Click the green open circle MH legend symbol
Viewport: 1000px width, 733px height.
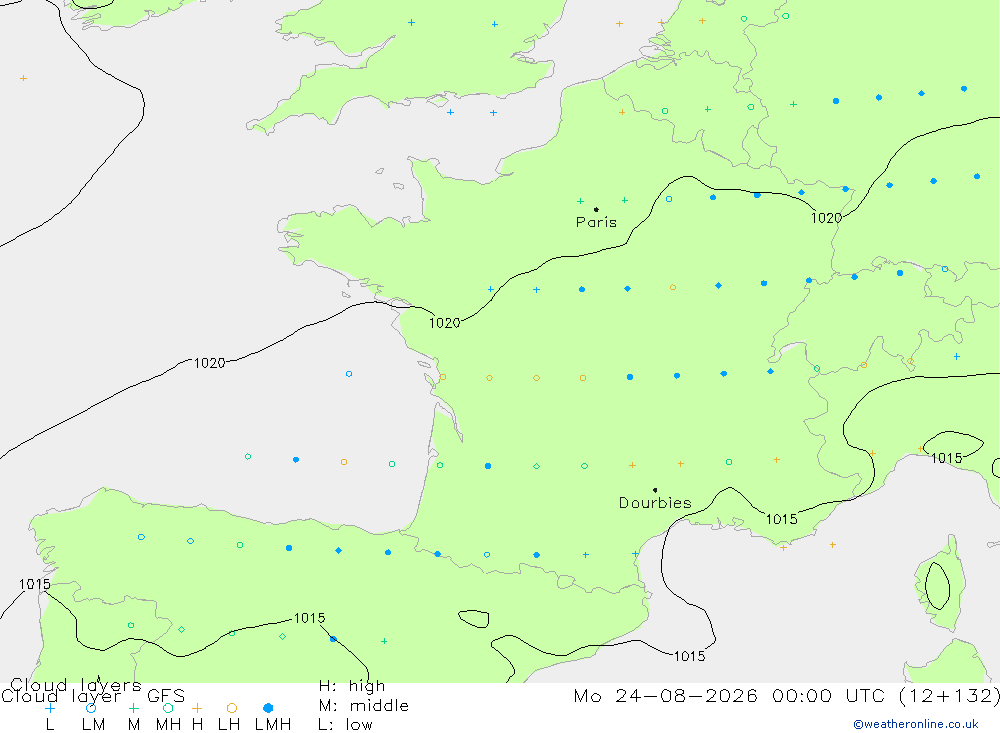coord(168,708)
